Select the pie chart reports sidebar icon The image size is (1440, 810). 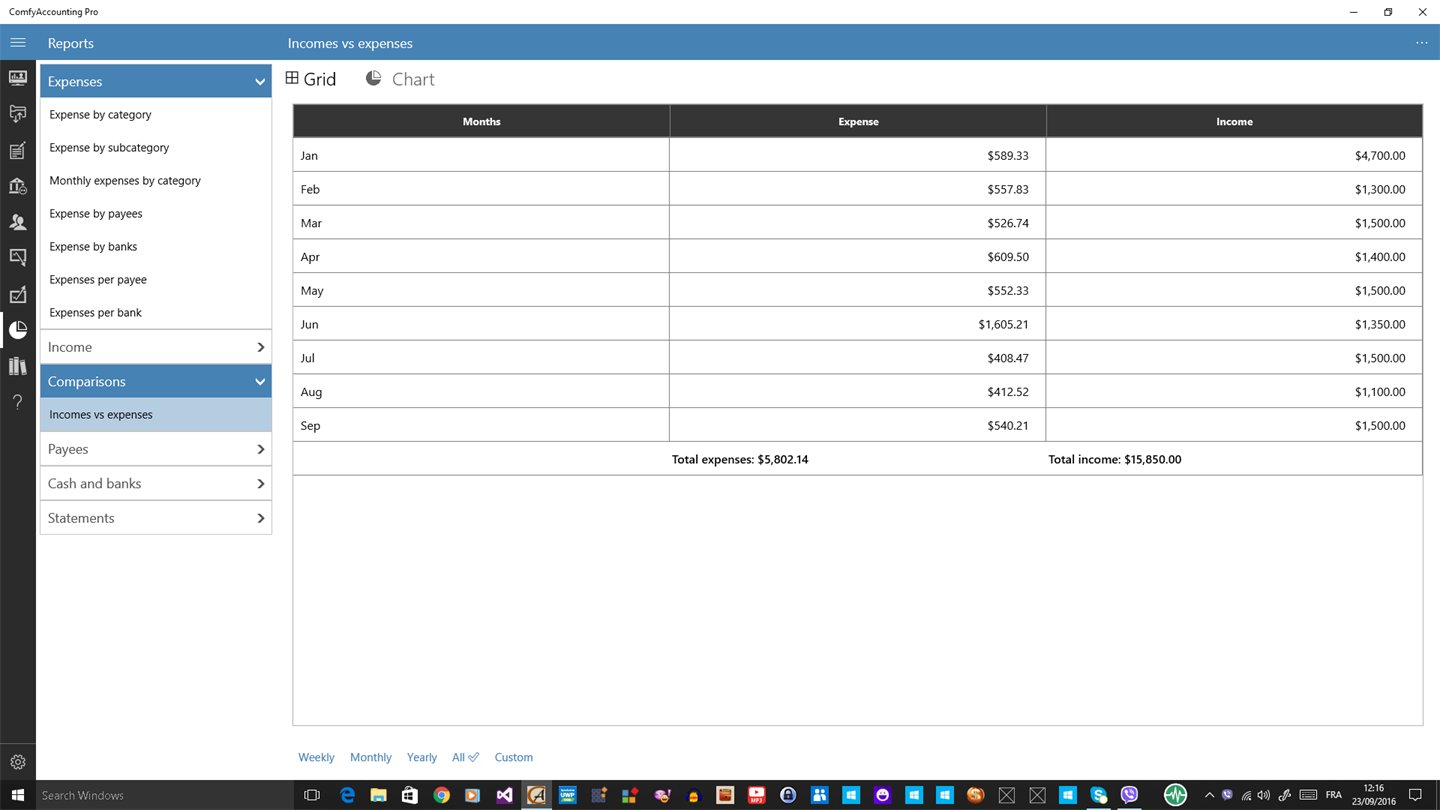click(18, 330)
